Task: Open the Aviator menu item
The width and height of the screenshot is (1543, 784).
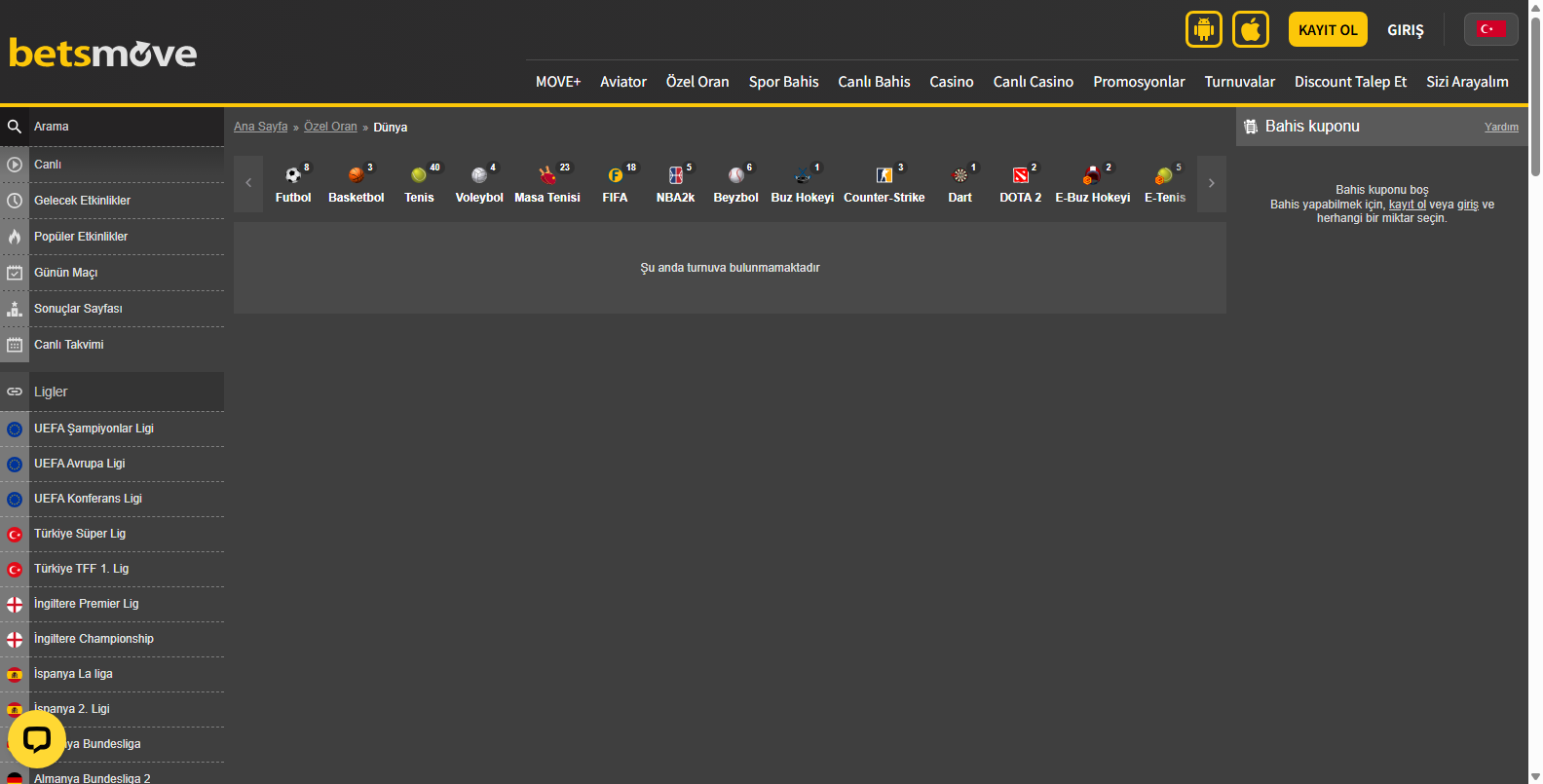Action: coord(623,82)
